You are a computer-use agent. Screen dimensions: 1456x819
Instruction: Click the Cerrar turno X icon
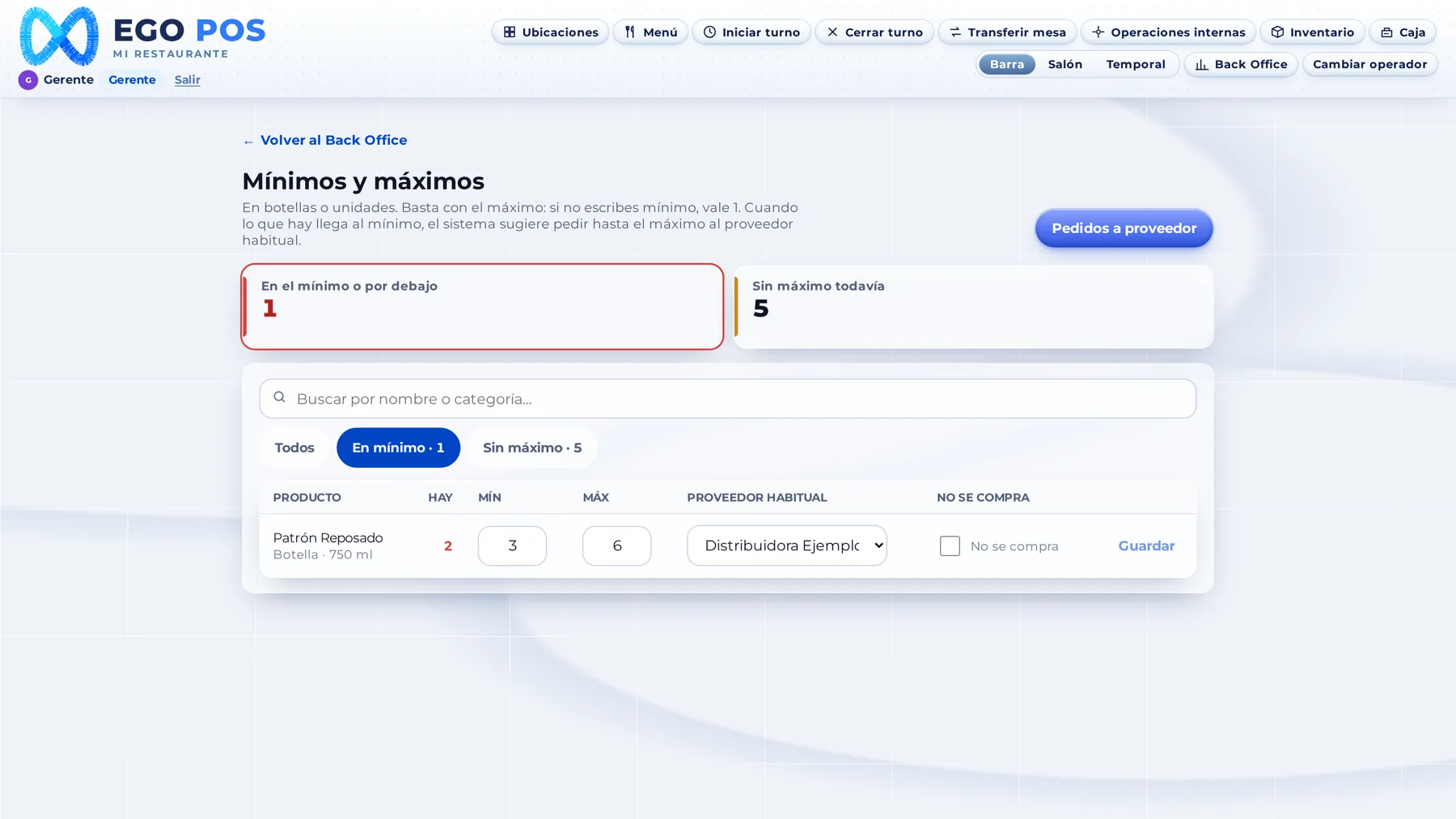(832, 32)
